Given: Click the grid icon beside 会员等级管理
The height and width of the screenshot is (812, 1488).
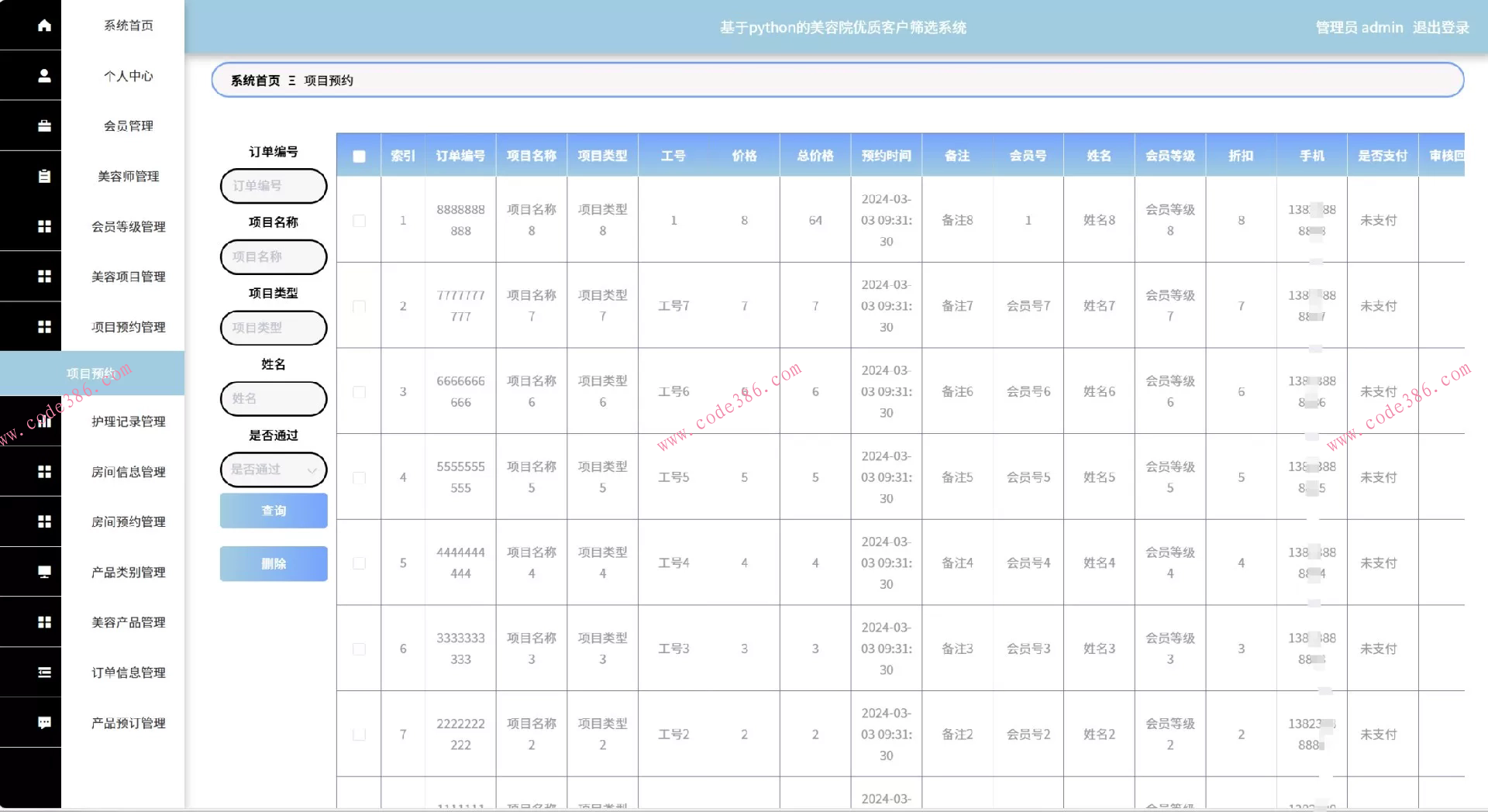Looking at the screenshot, I should [44, 226].
